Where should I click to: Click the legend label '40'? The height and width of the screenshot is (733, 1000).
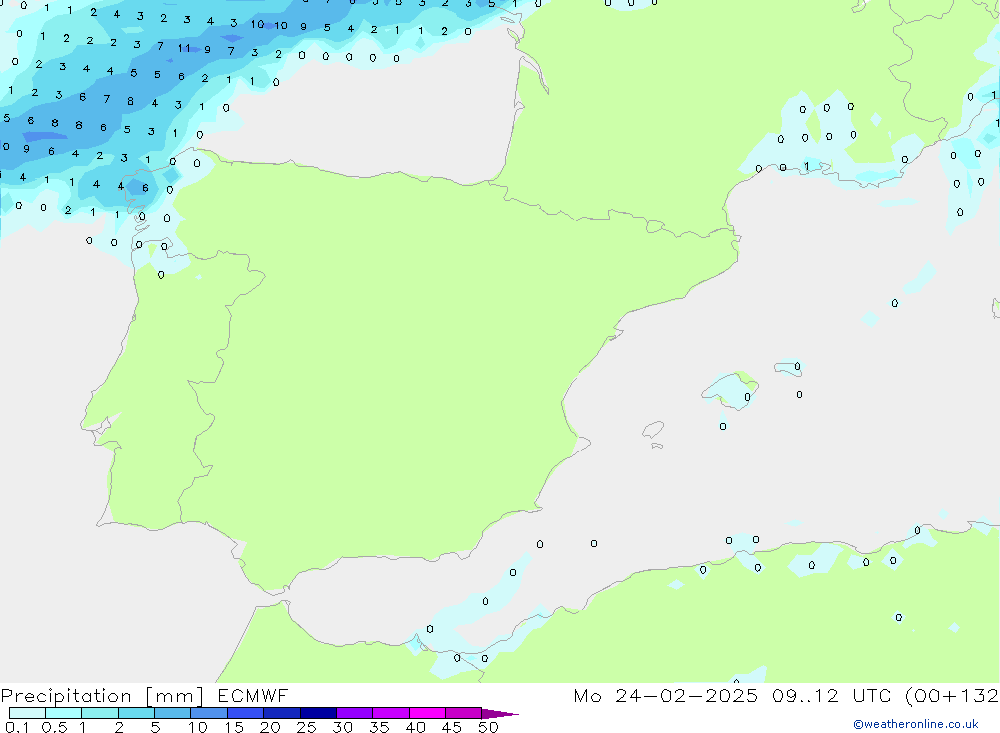click(415, 727)
